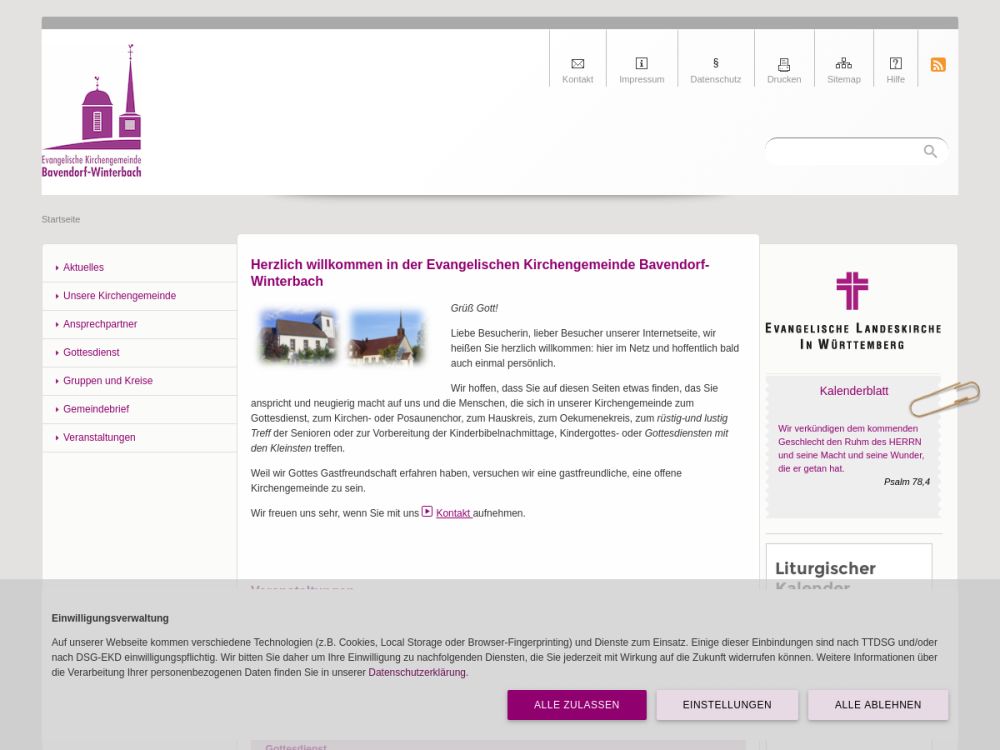
Task: Click the EINSTELLUNGEN consent button
Action: pos(727,705)
